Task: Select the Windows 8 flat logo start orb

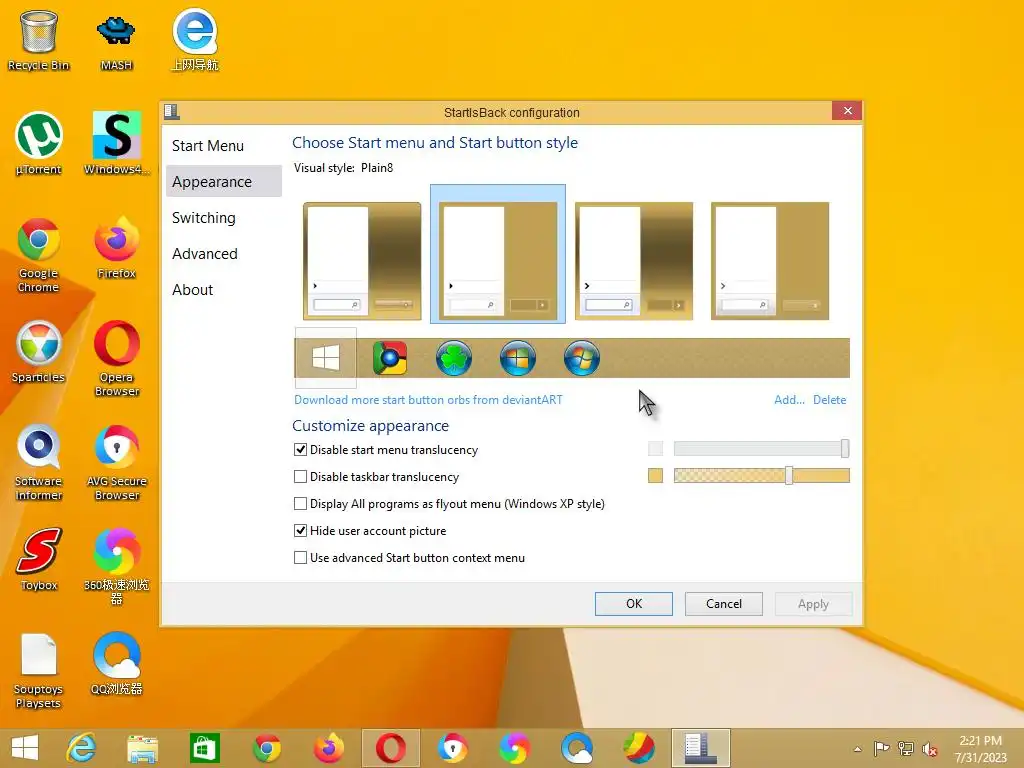Action: [x=326, y=358]
